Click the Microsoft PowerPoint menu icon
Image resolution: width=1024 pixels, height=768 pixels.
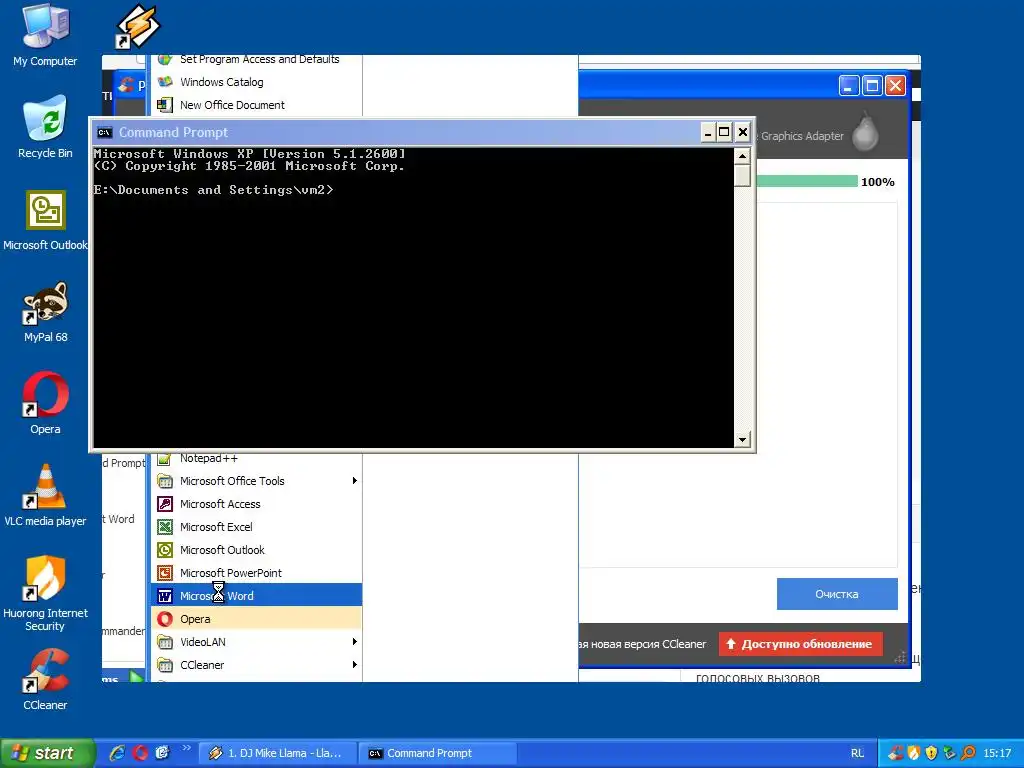coord(165,573)
